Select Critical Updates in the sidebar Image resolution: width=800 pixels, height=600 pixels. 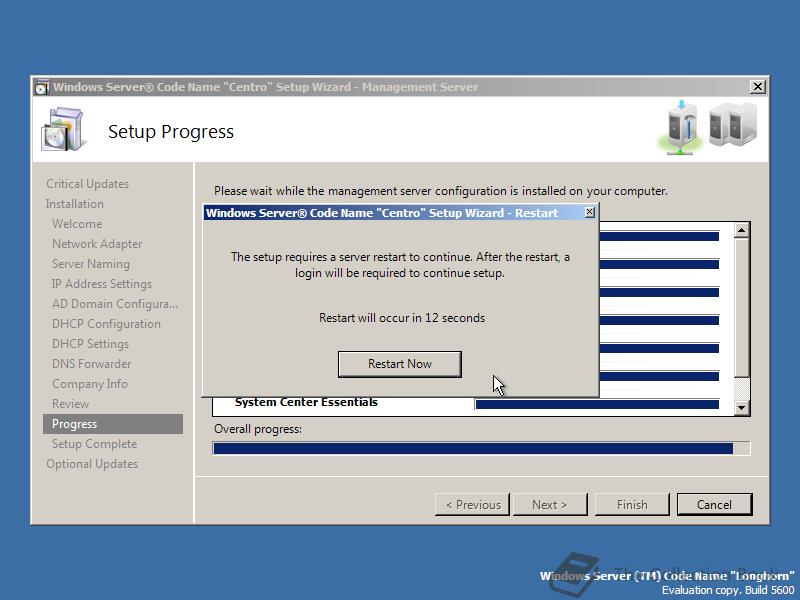(x=87, y=184)
